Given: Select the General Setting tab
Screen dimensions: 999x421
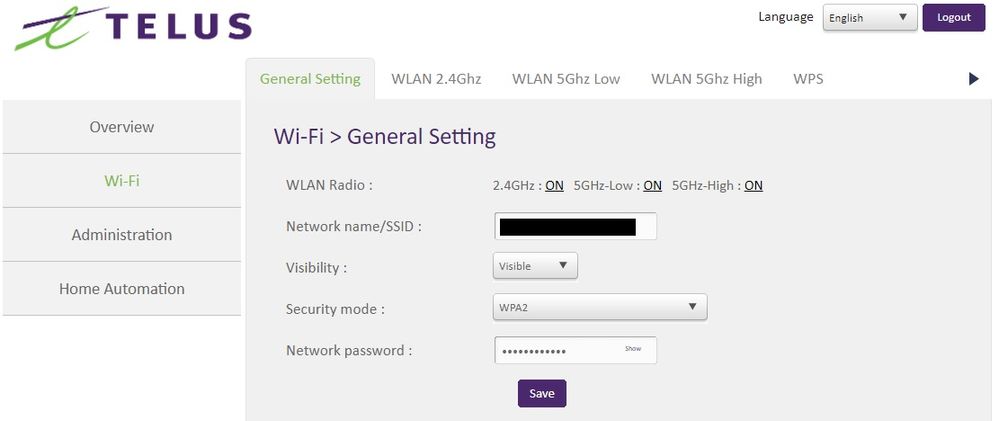Looking at the screenshot, I should coord(310,79).
